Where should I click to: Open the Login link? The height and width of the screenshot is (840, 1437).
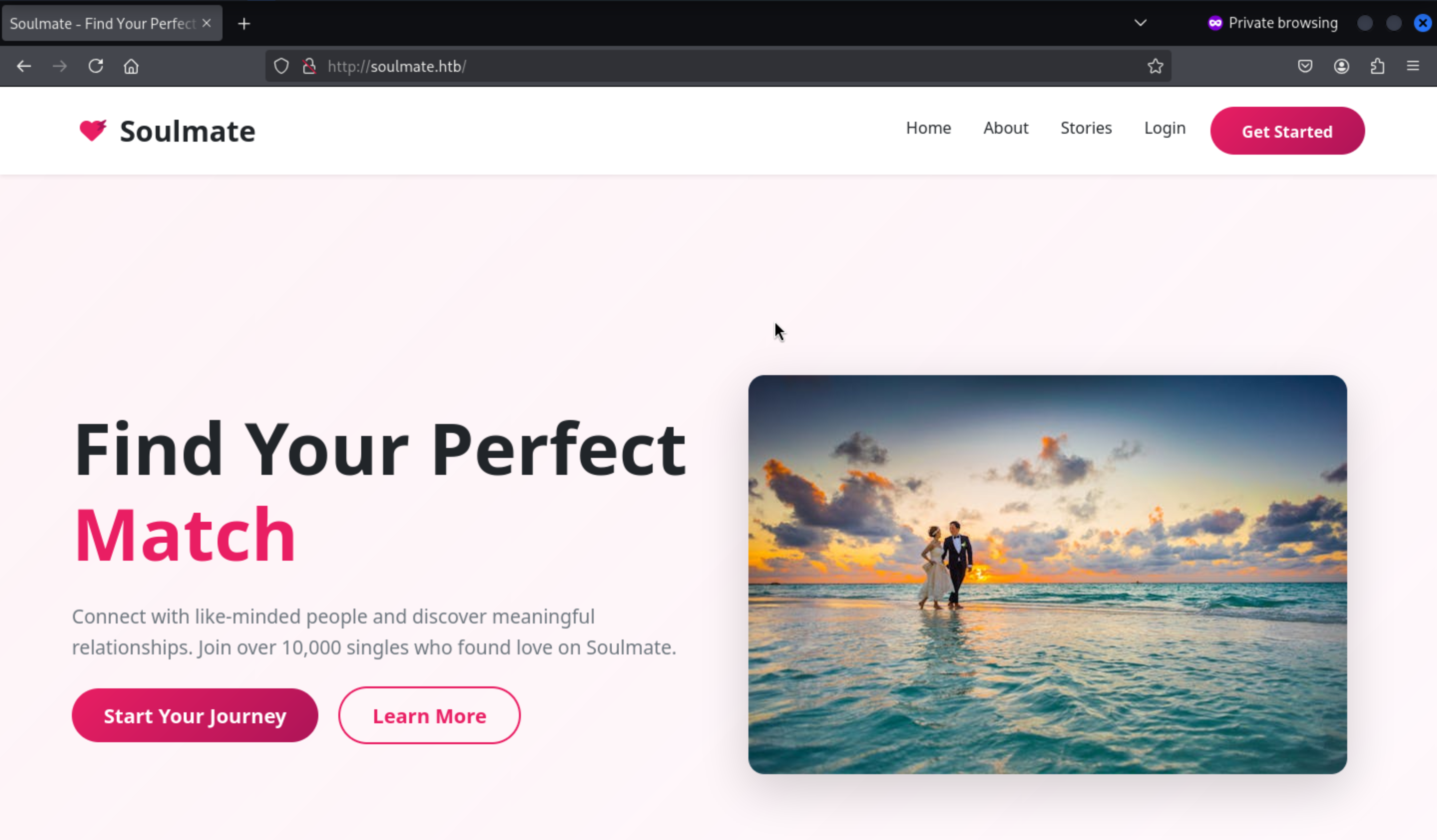tap(1165, 128)
